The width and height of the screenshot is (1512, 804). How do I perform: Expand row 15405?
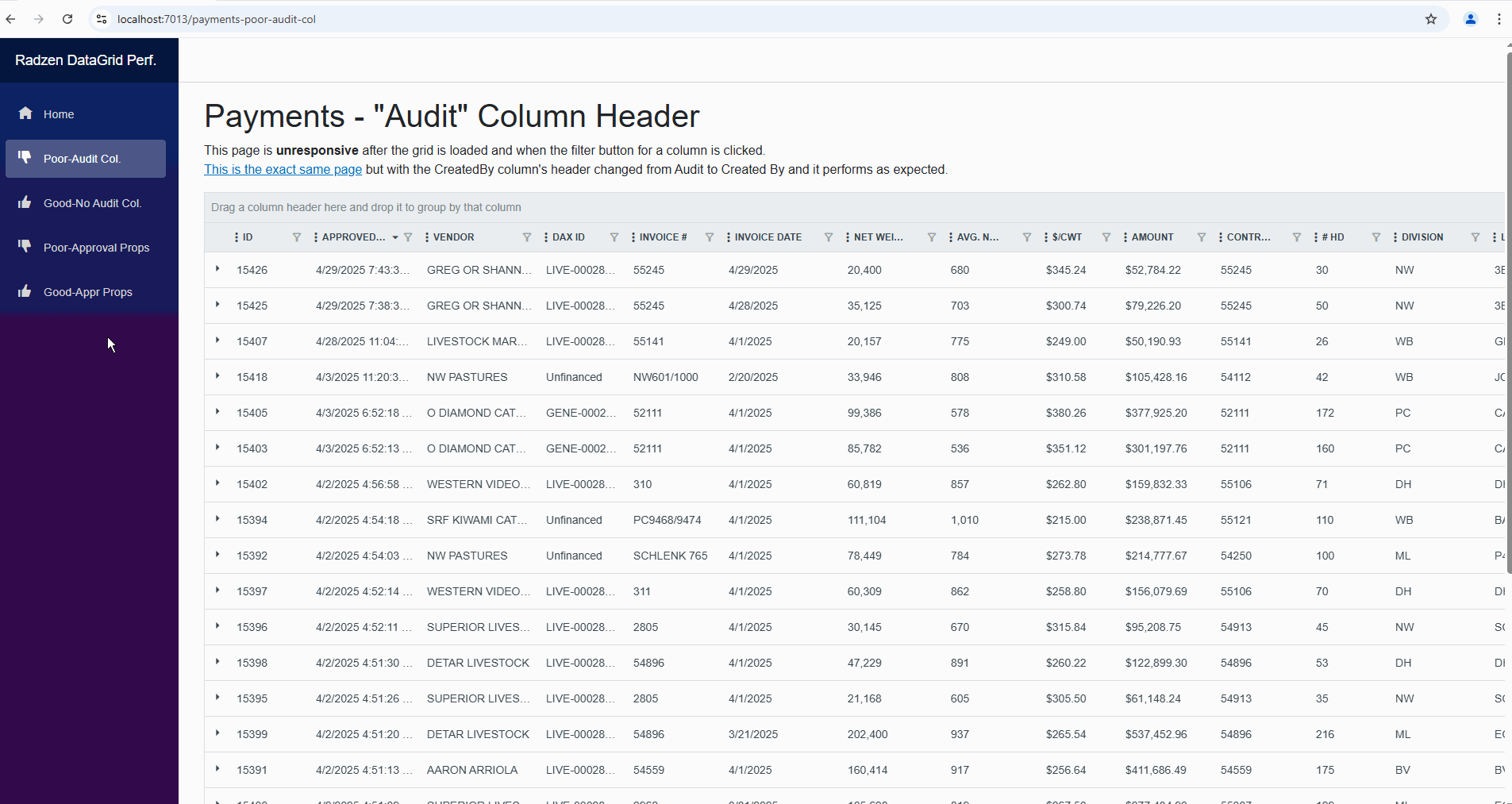coord(217,412)
